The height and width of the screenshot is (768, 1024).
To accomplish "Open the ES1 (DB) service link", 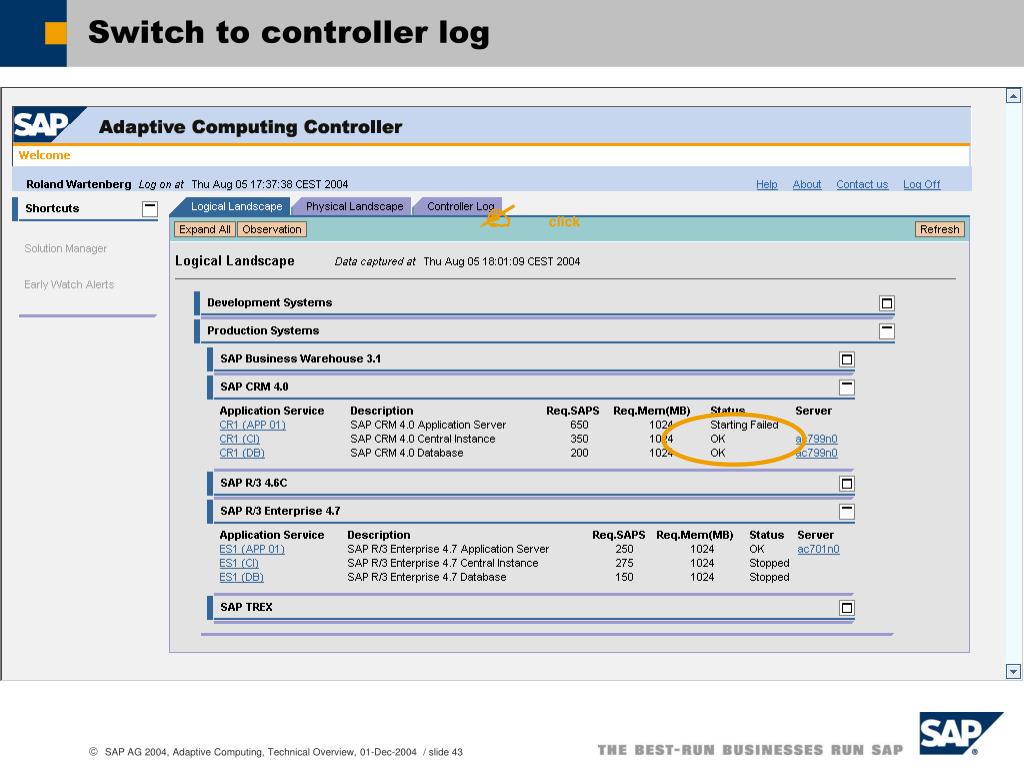I will point(241,577).
